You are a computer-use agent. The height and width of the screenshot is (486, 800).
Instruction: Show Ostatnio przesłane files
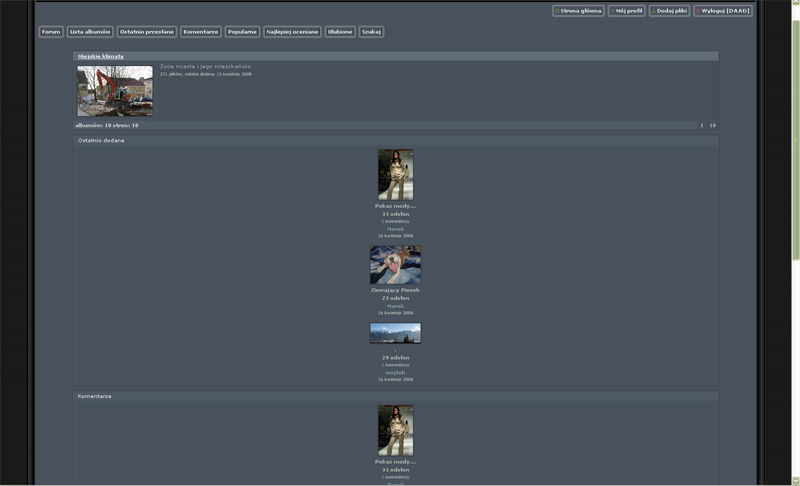[x=146, y=32]
